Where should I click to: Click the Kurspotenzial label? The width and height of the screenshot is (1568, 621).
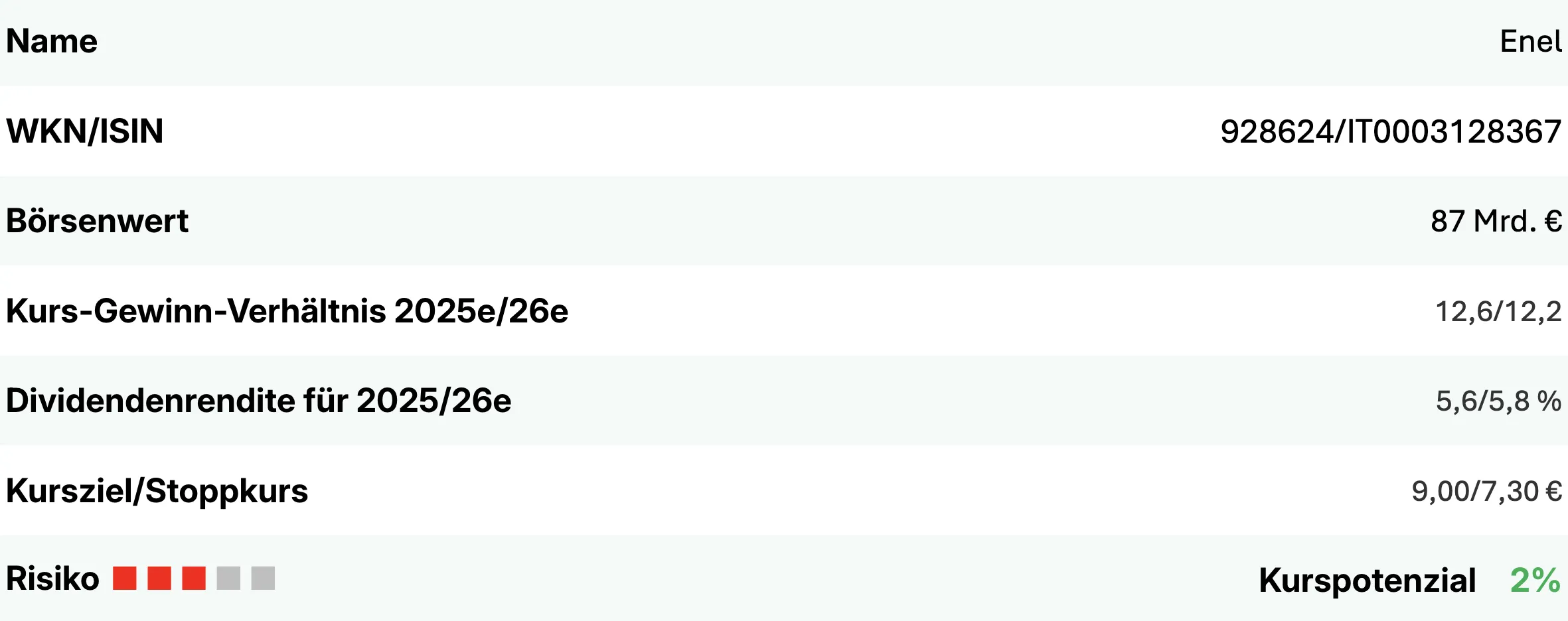[x=1367, y=581]
